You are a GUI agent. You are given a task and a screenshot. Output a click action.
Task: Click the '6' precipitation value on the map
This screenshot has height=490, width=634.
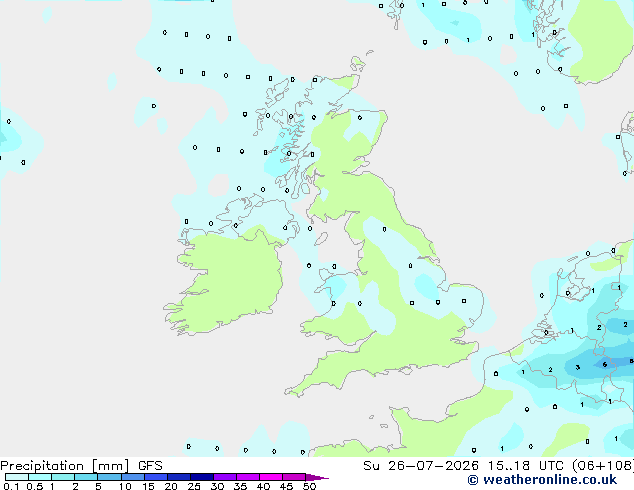pos(604,365)
